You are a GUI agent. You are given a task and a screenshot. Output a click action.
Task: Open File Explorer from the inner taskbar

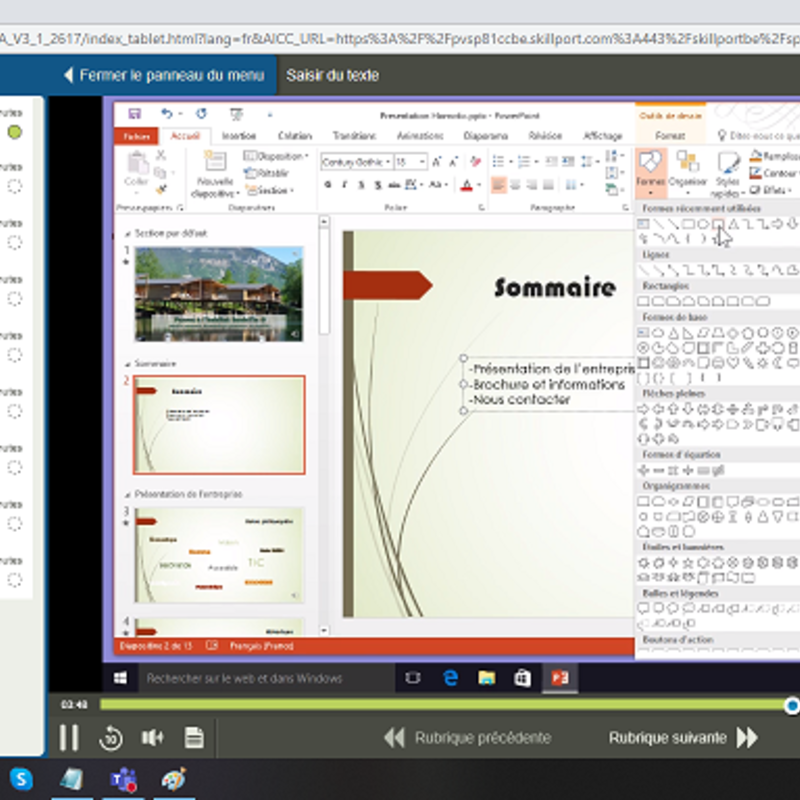point(487,678)
